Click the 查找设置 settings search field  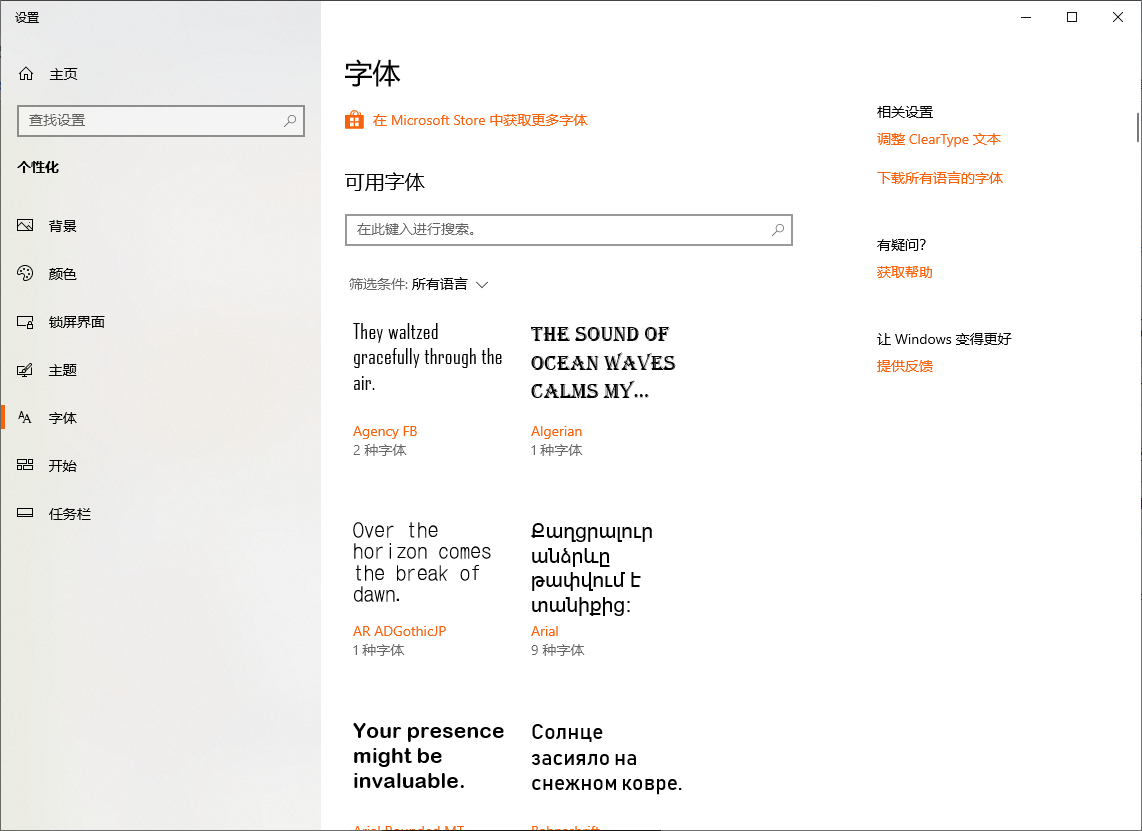pyautogui.click(x=150, y=120)
